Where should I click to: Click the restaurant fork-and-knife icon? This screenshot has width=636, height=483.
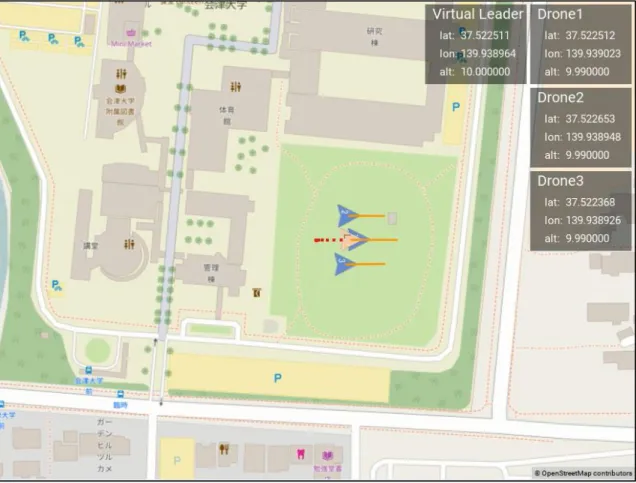223,449
